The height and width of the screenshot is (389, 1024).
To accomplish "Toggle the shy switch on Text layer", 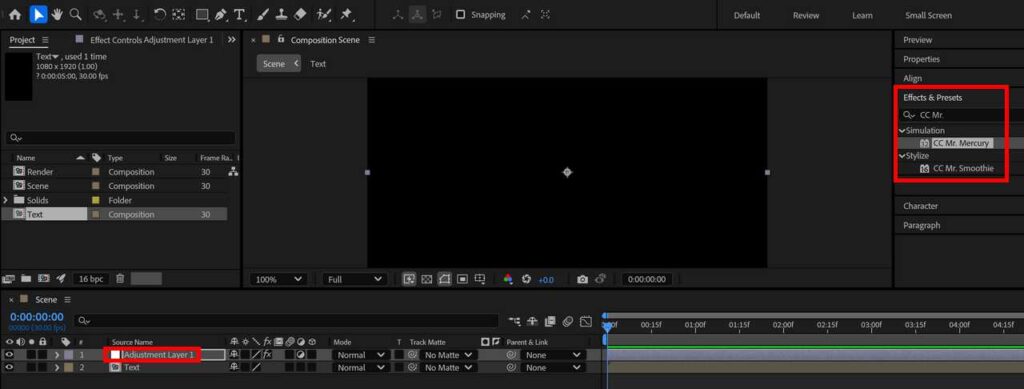I will [234, 367].
